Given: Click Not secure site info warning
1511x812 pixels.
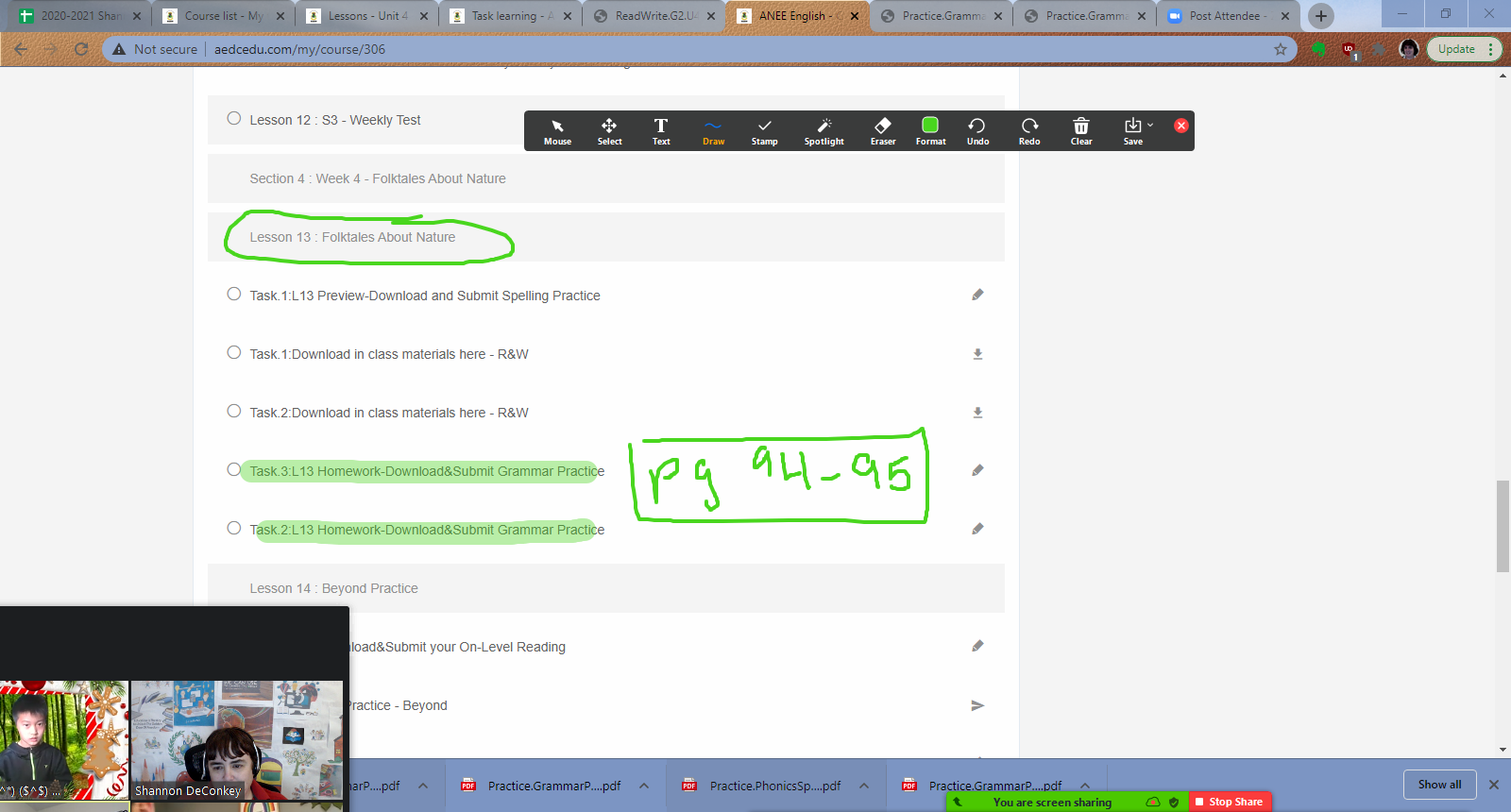Looking at the screenshot, I should point(155,49).
